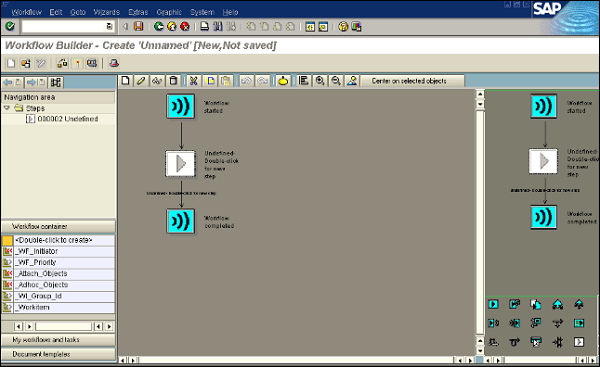
Task: Select the Workflow started event node
Action: click(181, 106)
